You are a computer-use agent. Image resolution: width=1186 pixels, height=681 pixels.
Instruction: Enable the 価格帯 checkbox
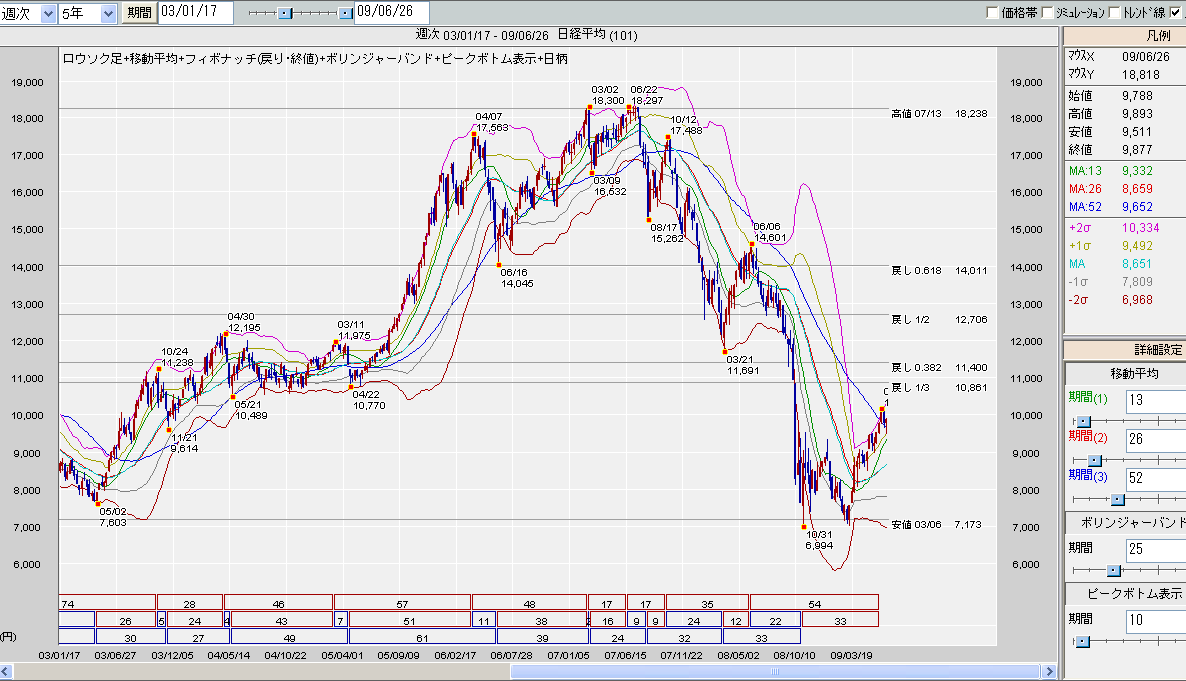click(992, 12)
